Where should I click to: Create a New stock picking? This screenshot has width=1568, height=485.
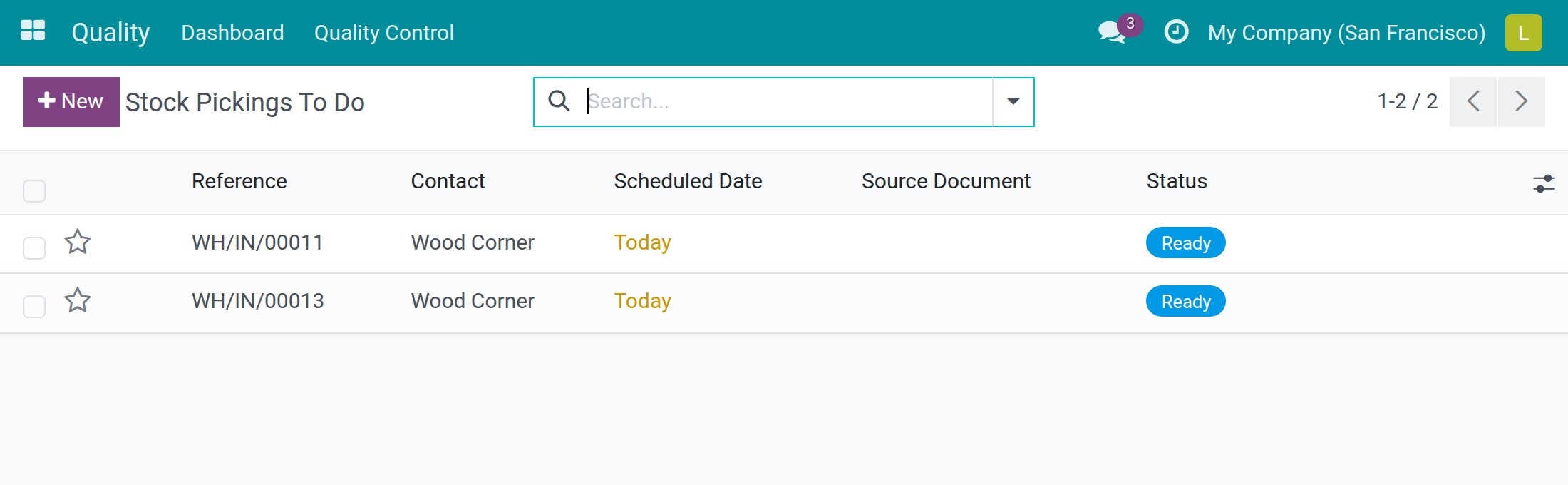pos(71,102)
